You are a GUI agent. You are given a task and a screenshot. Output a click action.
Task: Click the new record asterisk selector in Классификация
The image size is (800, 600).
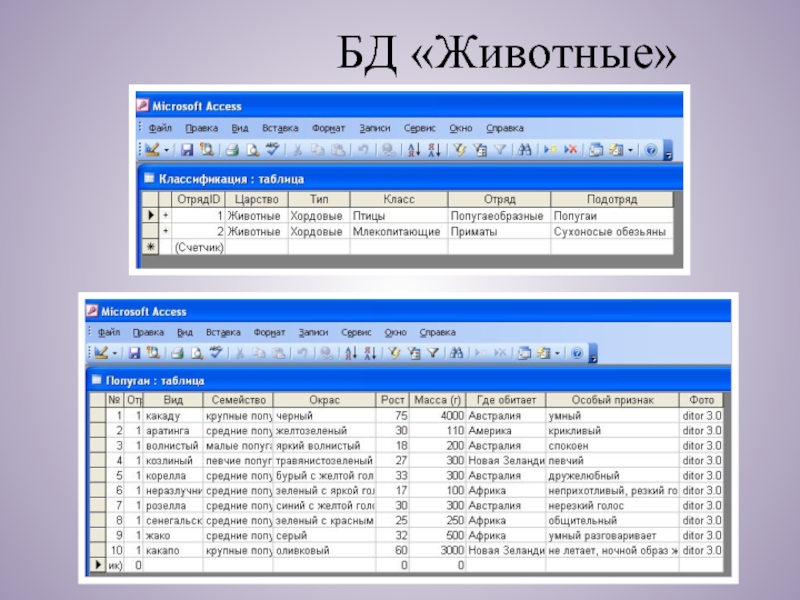pyautogui.click(x=150, y=247)
